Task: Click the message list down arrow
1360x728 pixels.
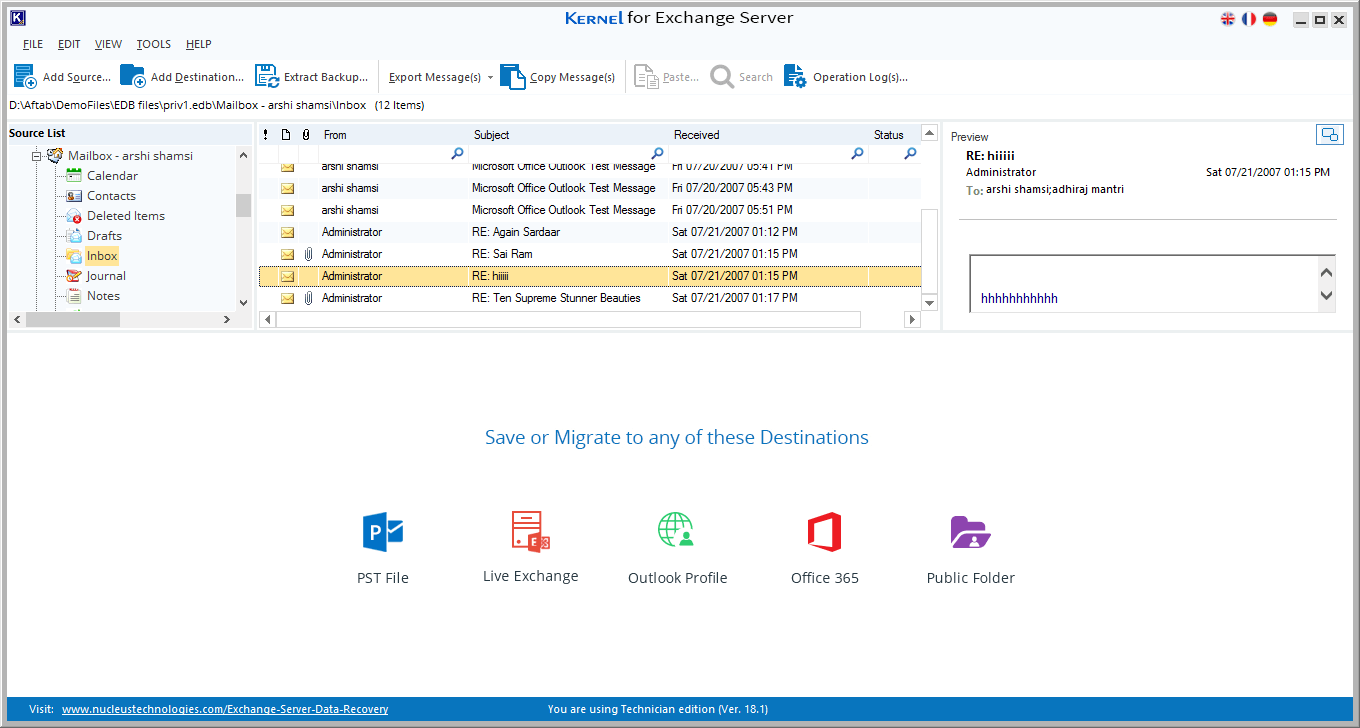Action: coord(930,302)
